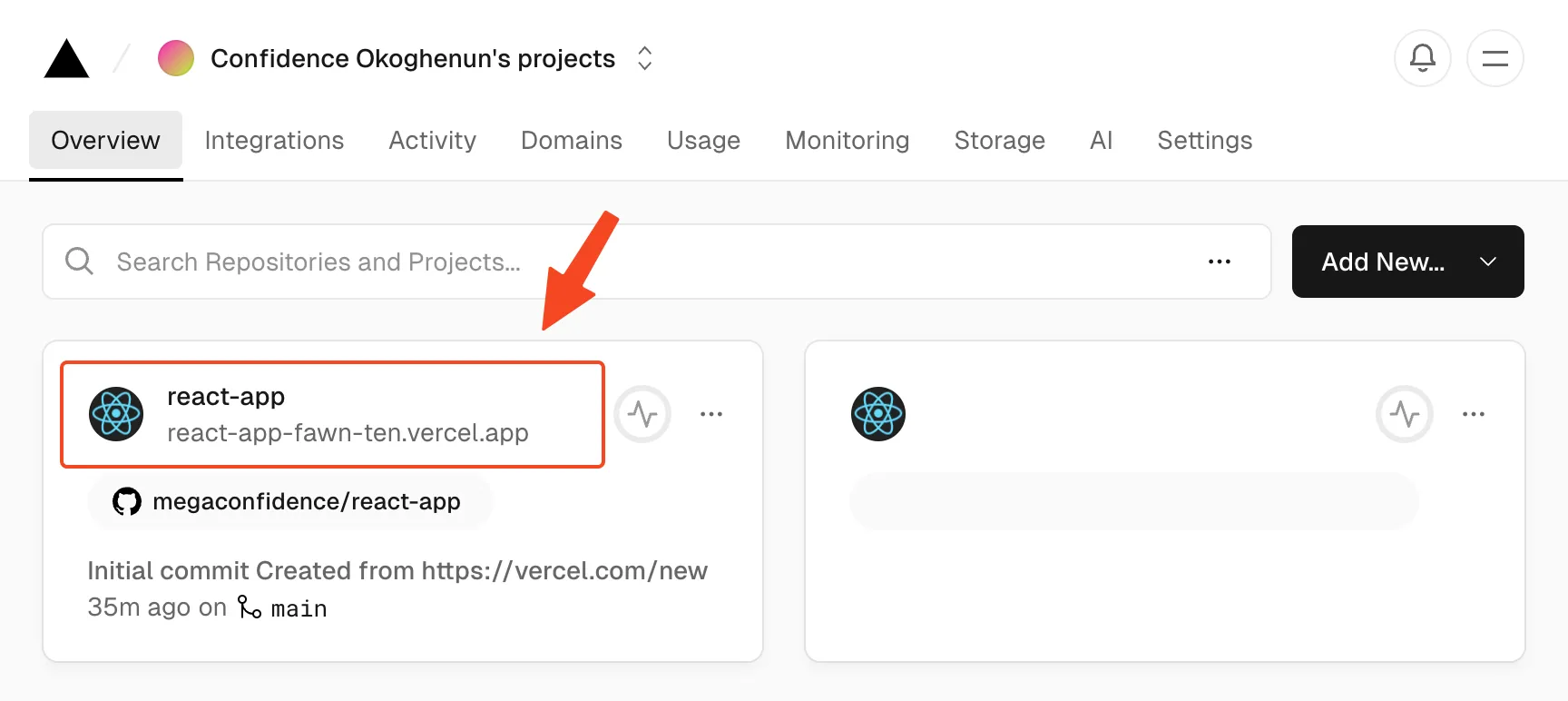Viewport: 1568px width, 701px height.
Task: Focus the Search Repositories and Projects field
Action: tap(635, 262)
